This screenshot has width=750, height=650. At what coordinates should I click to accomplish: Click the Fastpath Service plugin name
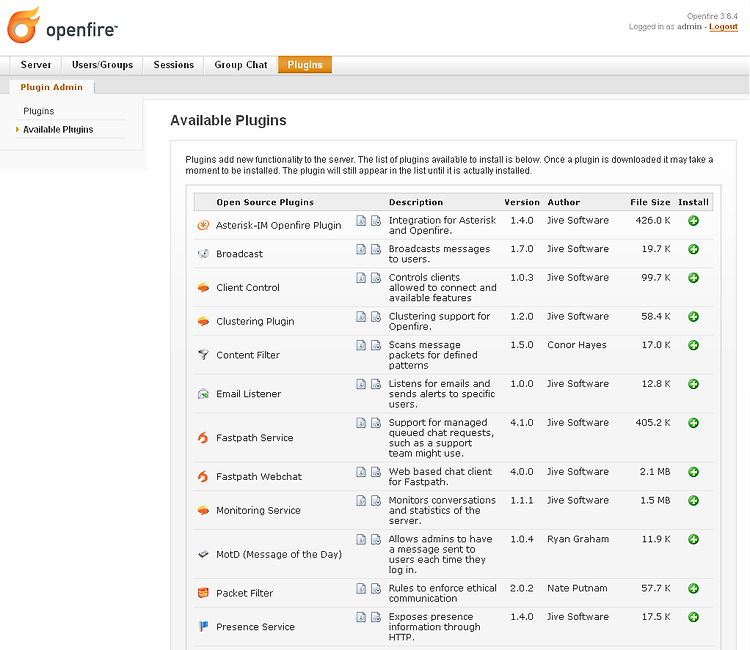[x=254, y=438]
